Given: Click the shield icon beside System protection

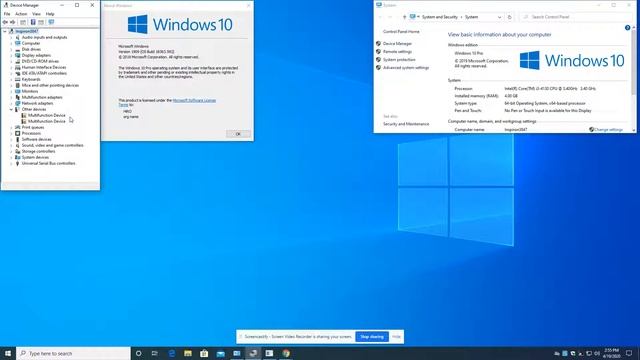Looking at the screenshot, I should tap(378, 60).
